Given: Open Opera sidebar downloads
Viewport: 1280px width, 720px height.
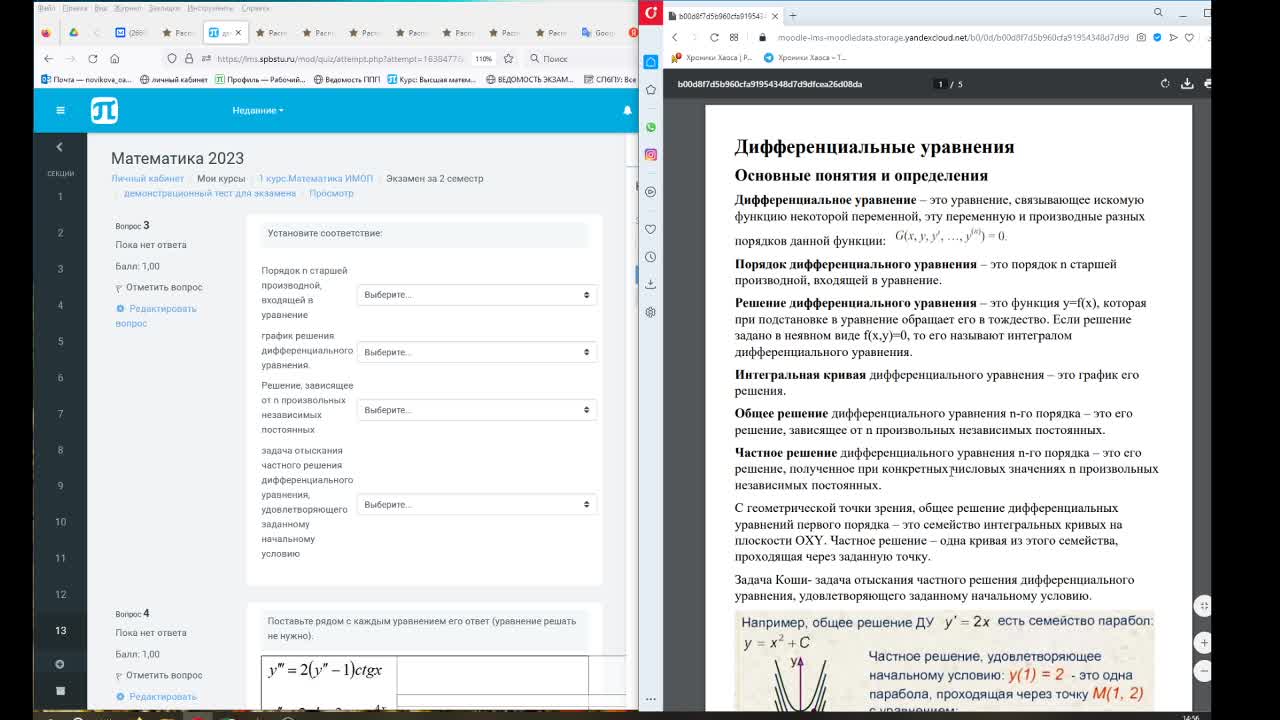Looking at the screenshot, I should point(650,284).
